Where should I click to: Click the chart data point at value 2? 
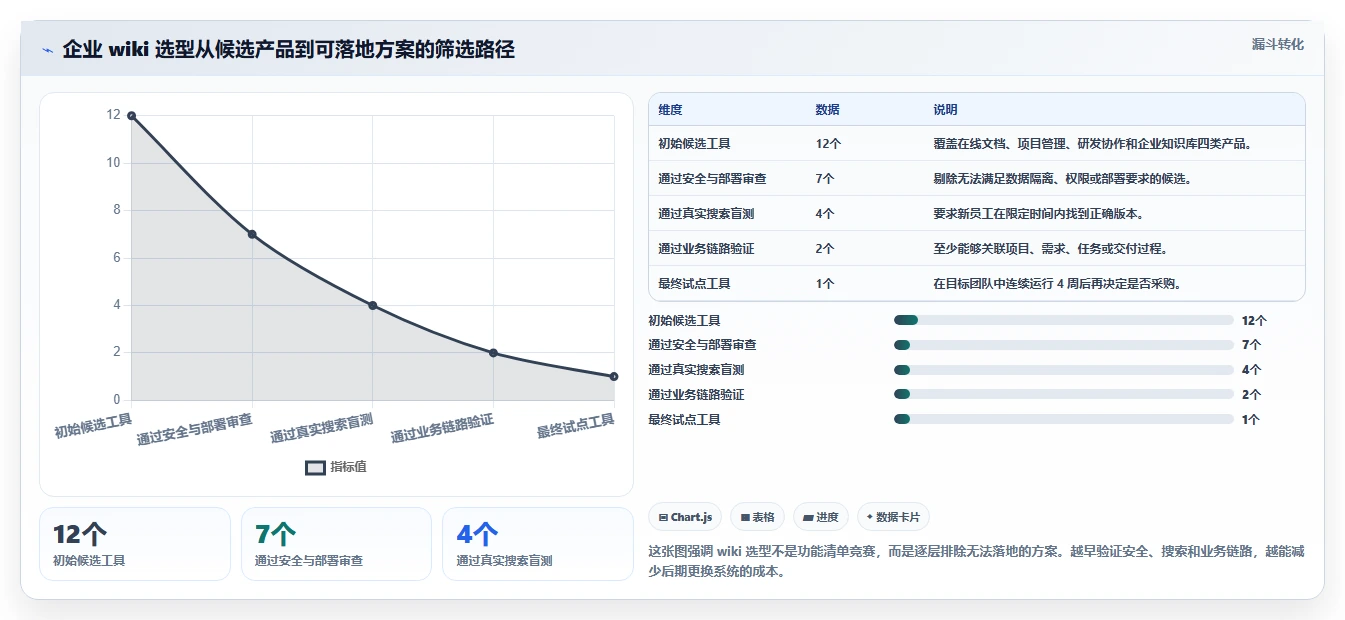pos(493,353)
